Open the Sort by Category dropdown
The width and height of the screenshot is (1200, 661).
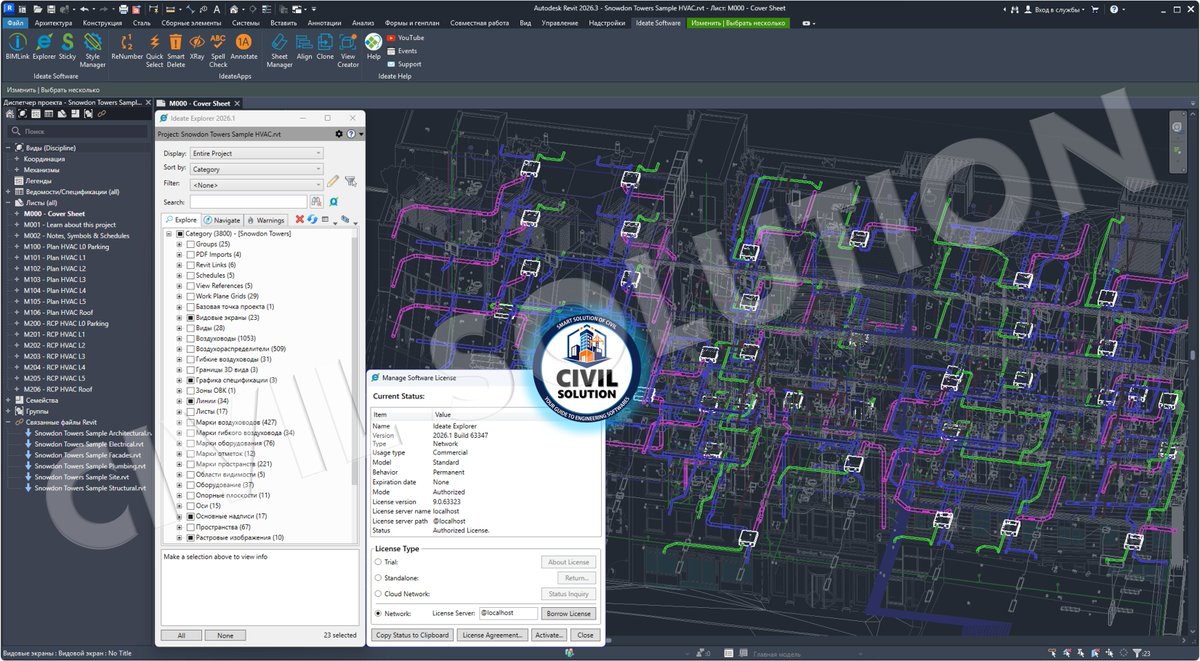pos(257,169)
